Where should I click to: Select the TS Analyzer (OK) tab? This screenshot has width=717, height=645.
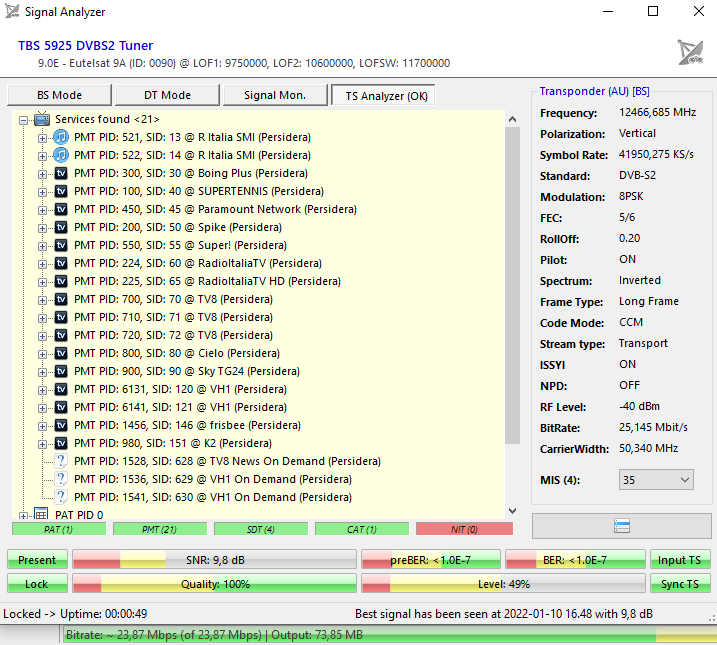point(383,96)
